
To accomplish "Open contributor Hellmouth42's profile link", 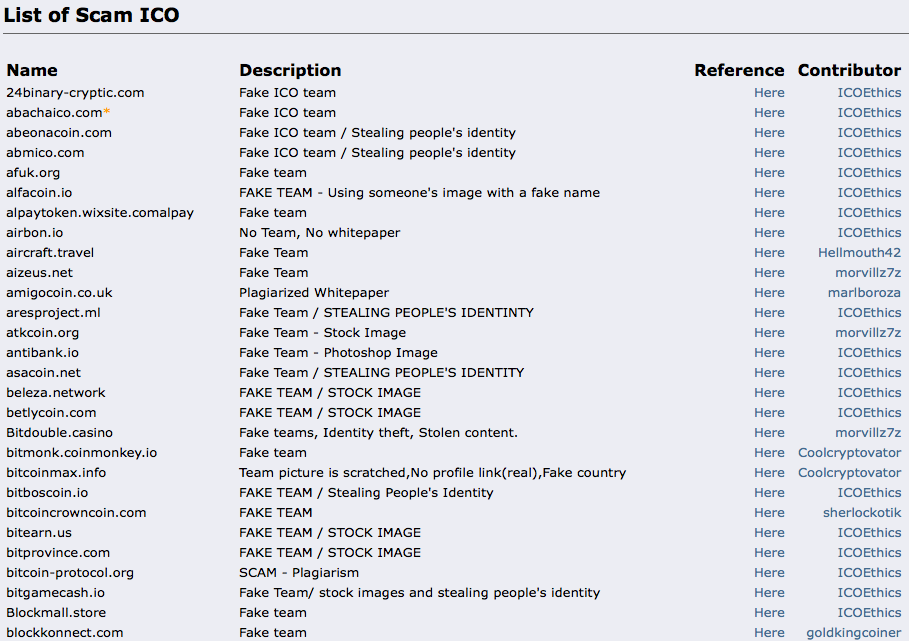I will tap(859, 253).
